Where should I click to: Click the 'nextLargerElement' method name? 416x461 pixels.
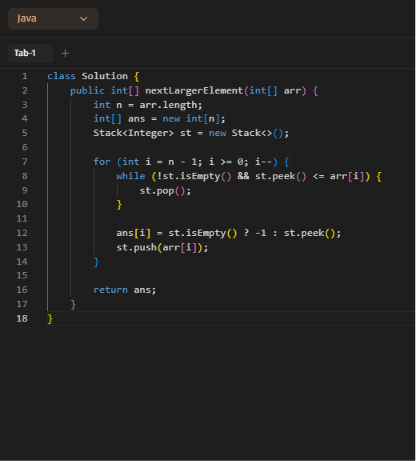194,91
